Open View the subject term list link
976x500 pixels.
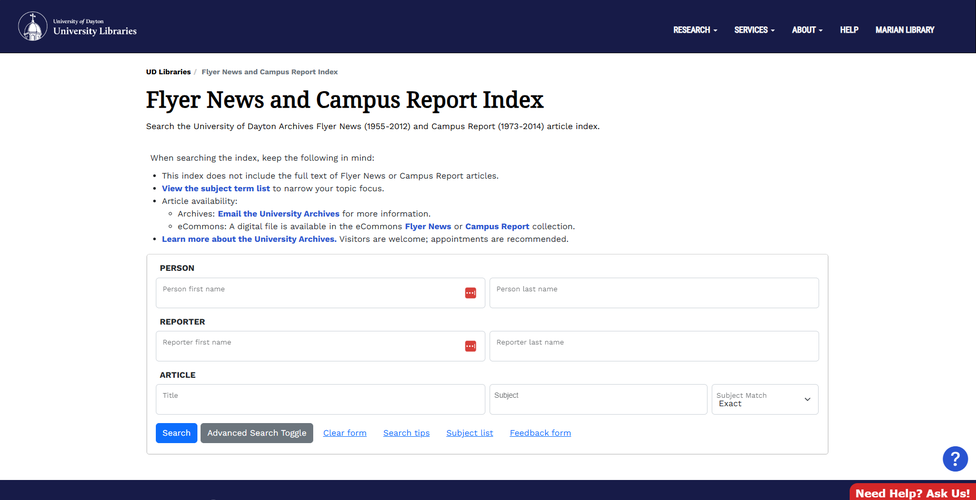click(216, 188)
